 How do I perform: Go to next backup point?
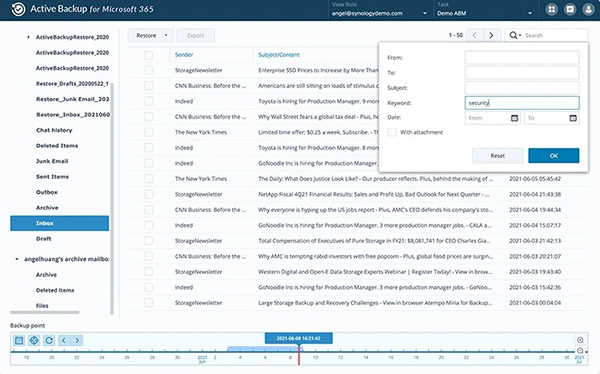pos(77,340)
